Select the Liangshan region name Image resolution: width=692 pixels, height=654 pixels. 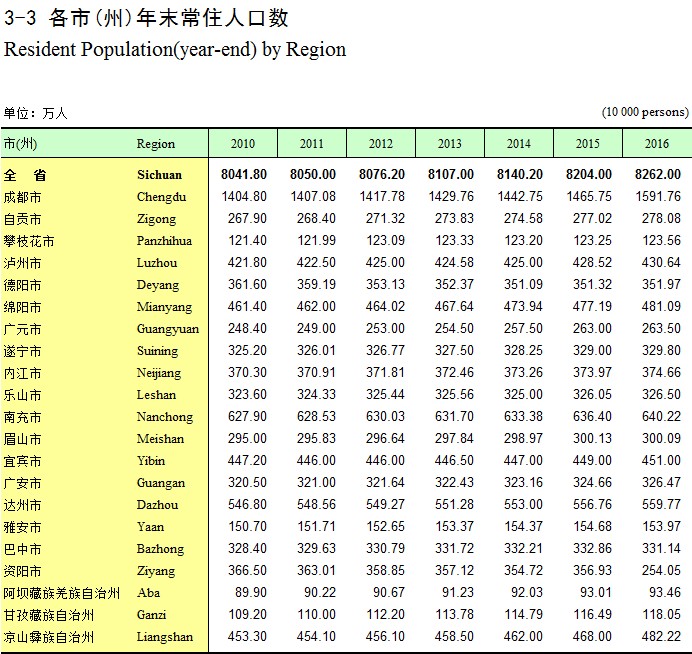(165, 637)
